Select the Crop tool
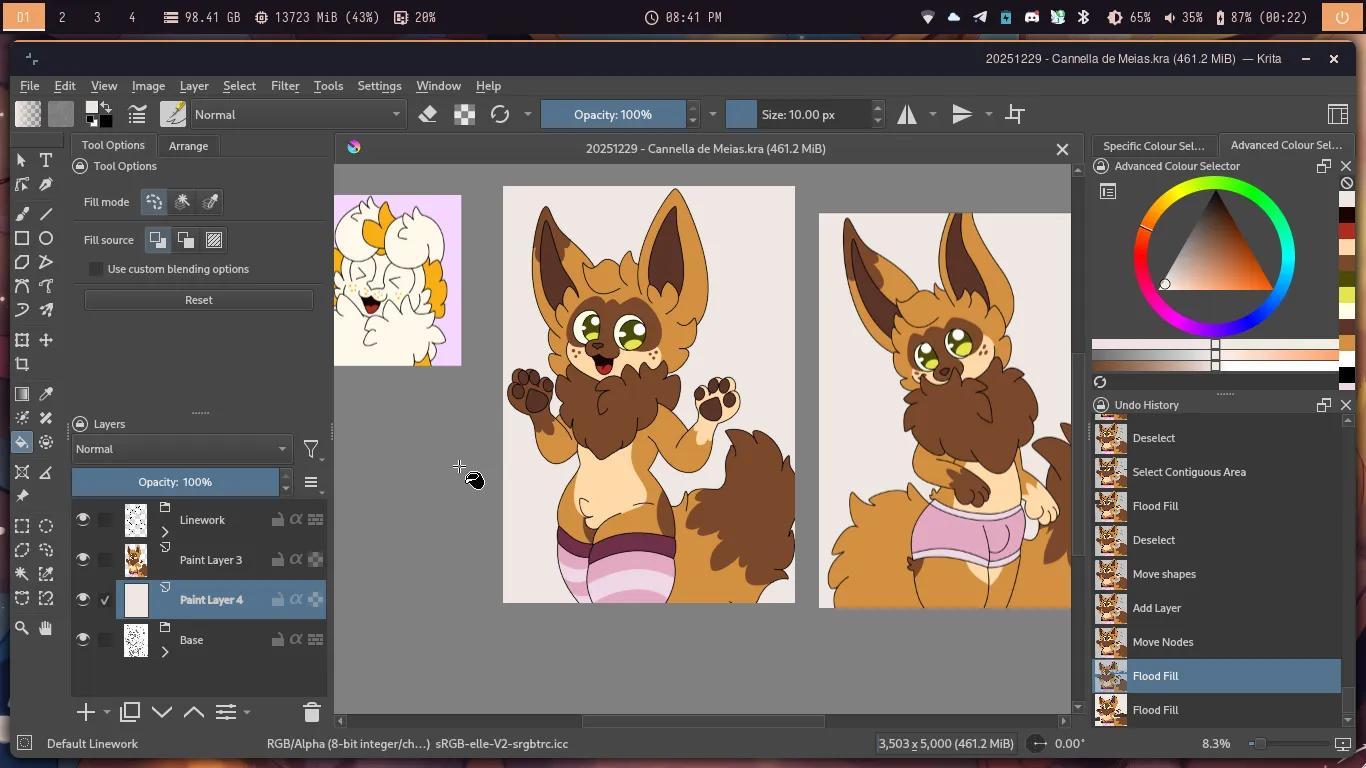1366x768 pixels. click(22, 365)
